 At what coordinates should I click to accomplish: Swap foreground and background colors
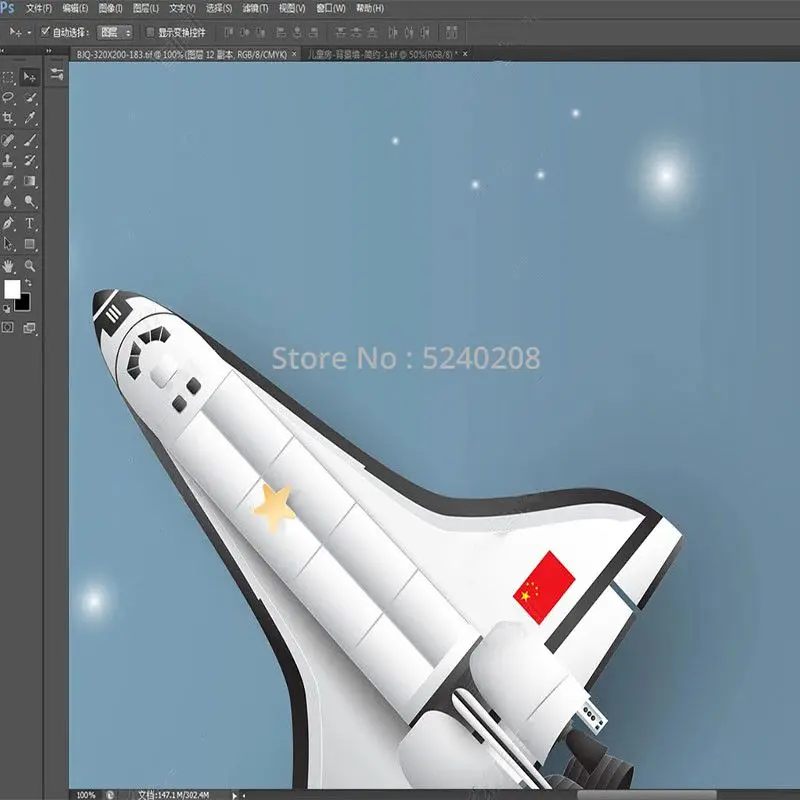28,283
